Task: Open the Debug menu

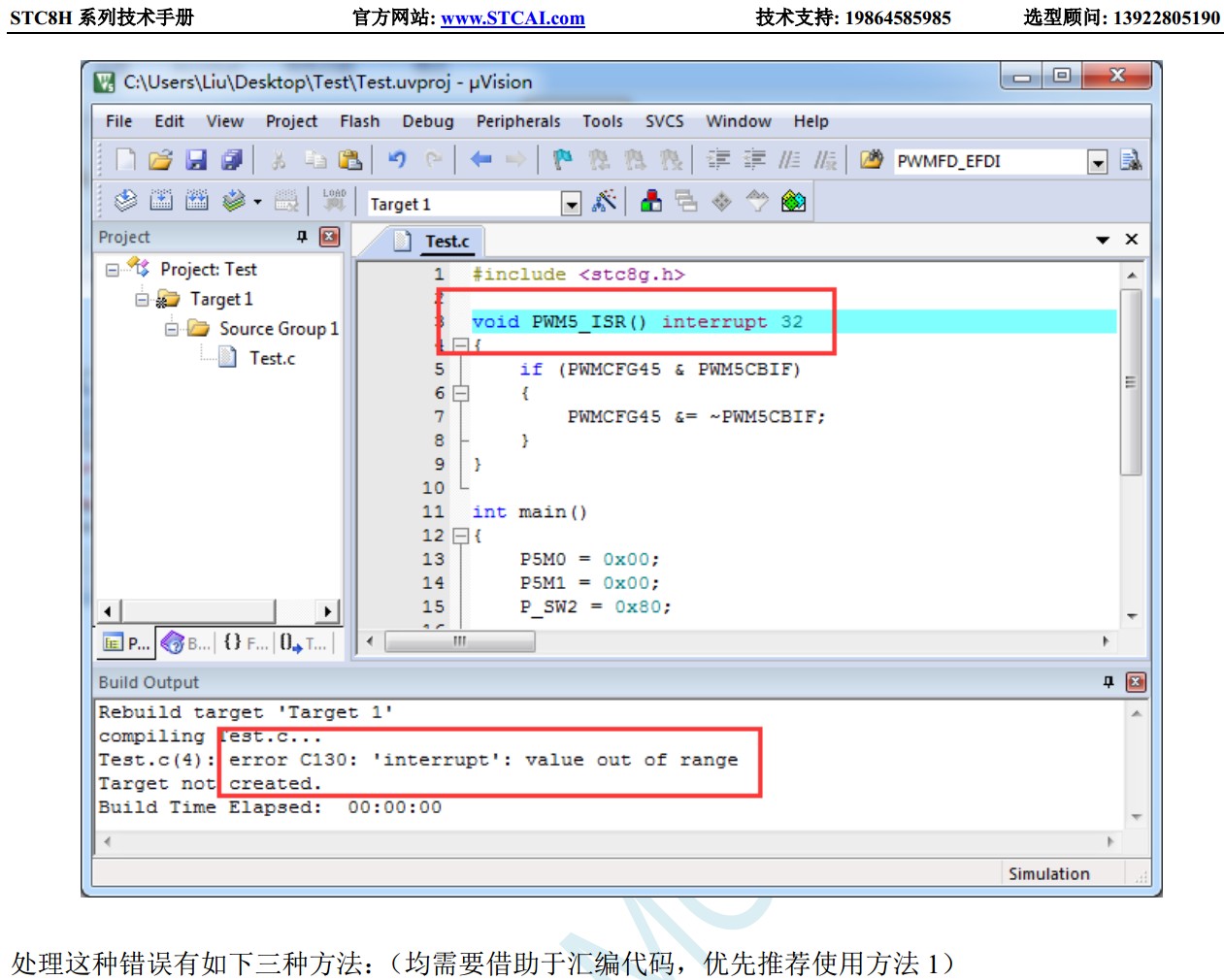Action: tap(428, 121)
